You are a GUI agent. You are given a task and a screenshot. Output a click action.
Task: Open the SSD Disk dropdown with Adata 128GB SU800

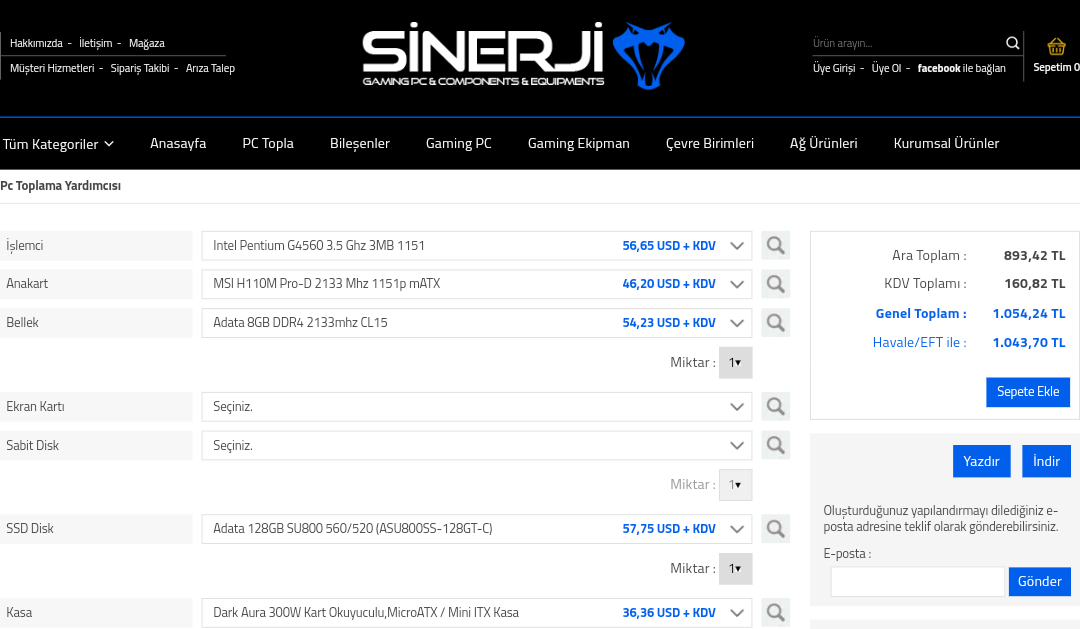(477, 529)
